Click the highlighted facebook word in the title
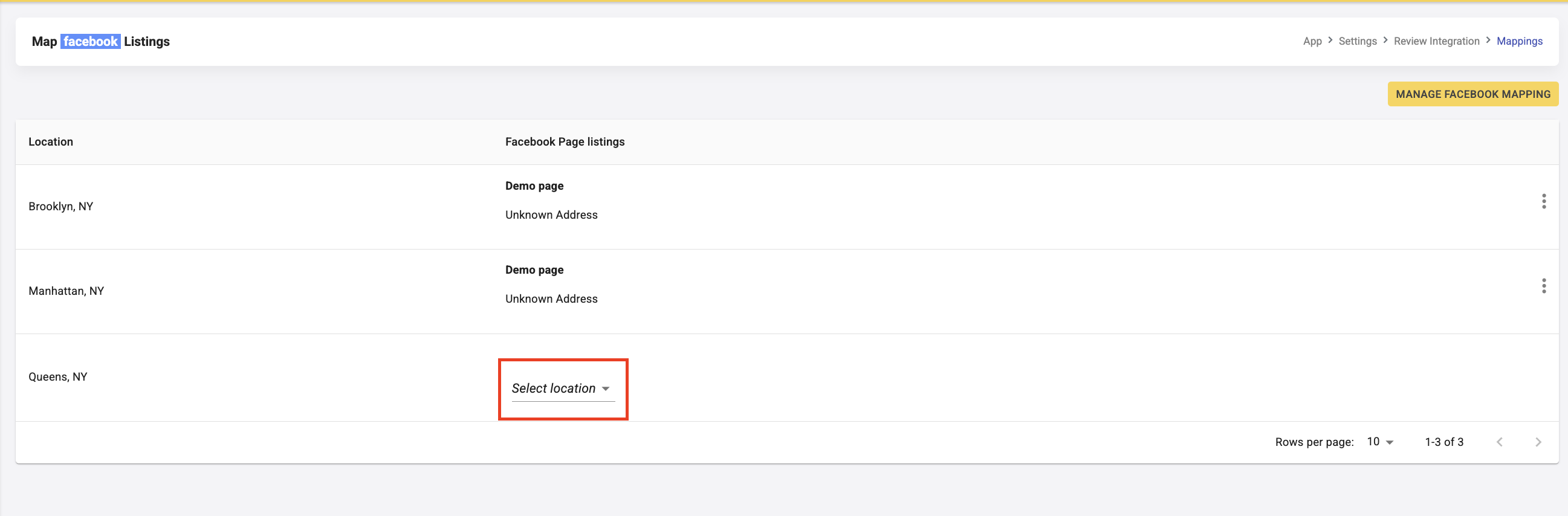Viewport: 1568px width, 516px height. [91, 41]
